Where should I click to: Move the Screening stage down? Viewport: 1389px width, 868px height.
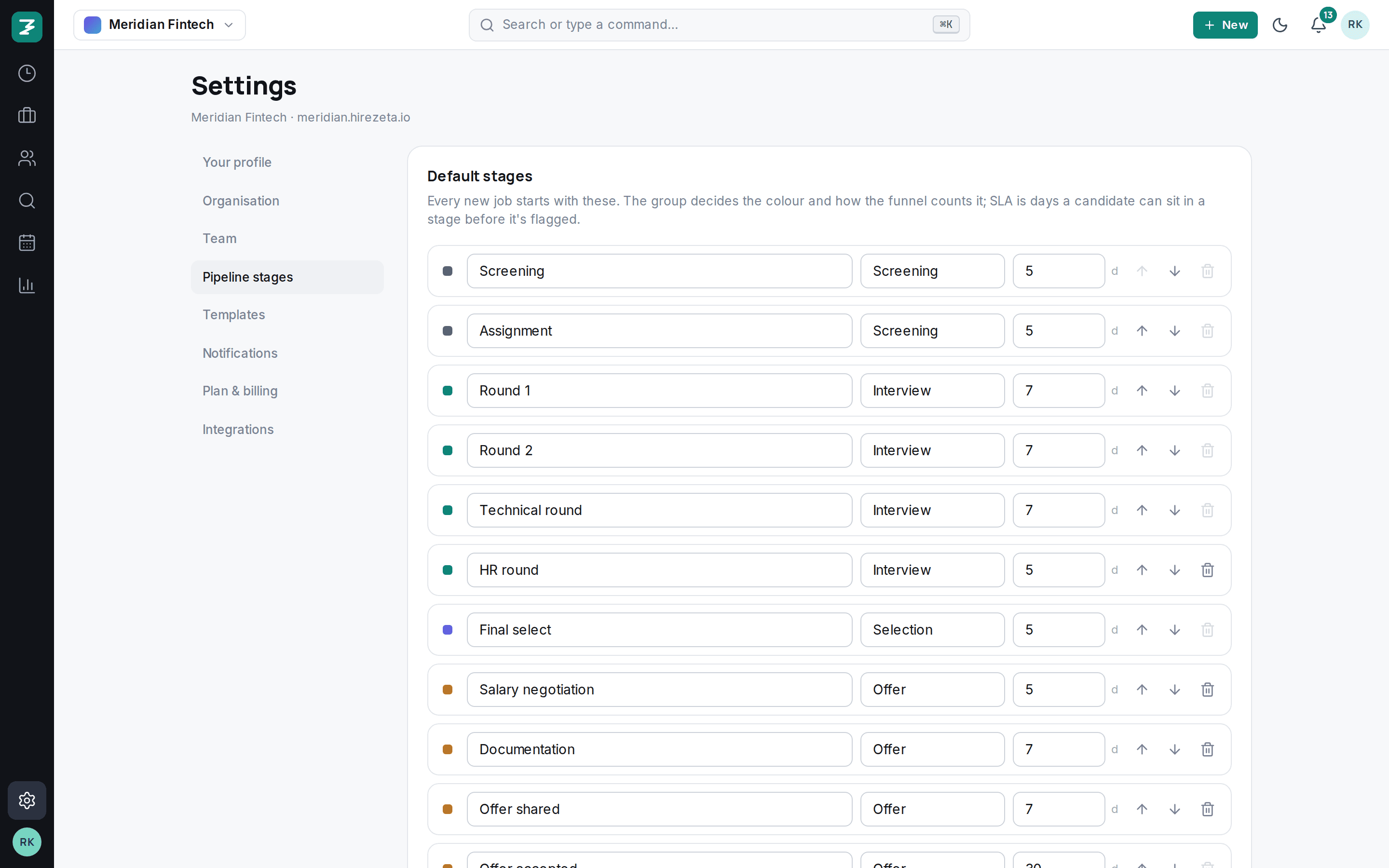(1175, 271)
